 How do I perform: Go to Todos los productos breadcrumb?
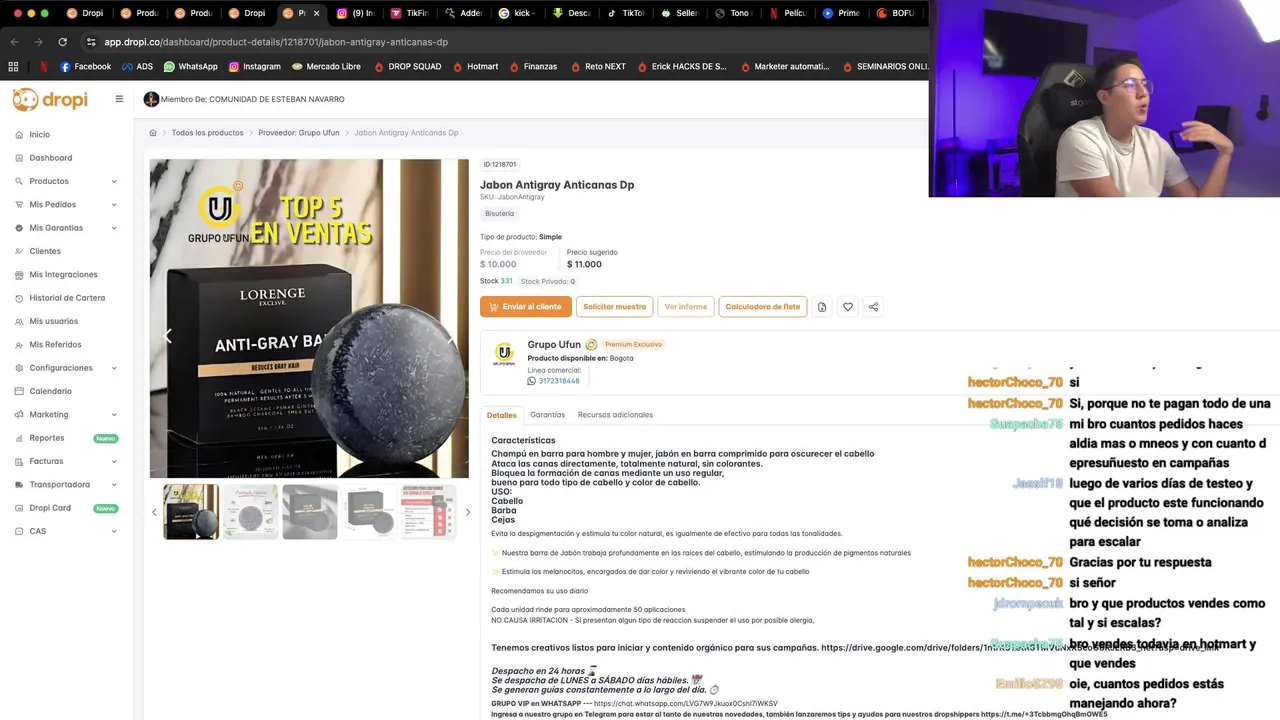207,132
